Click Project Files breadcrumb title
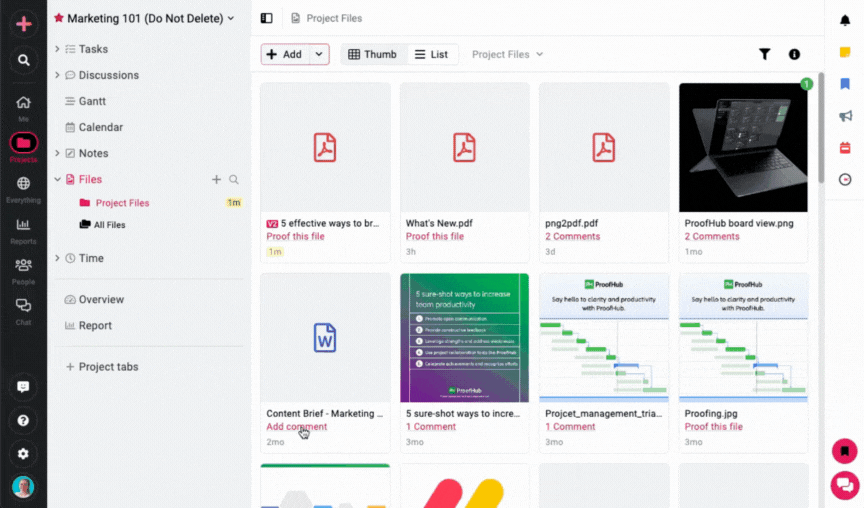 334,18
